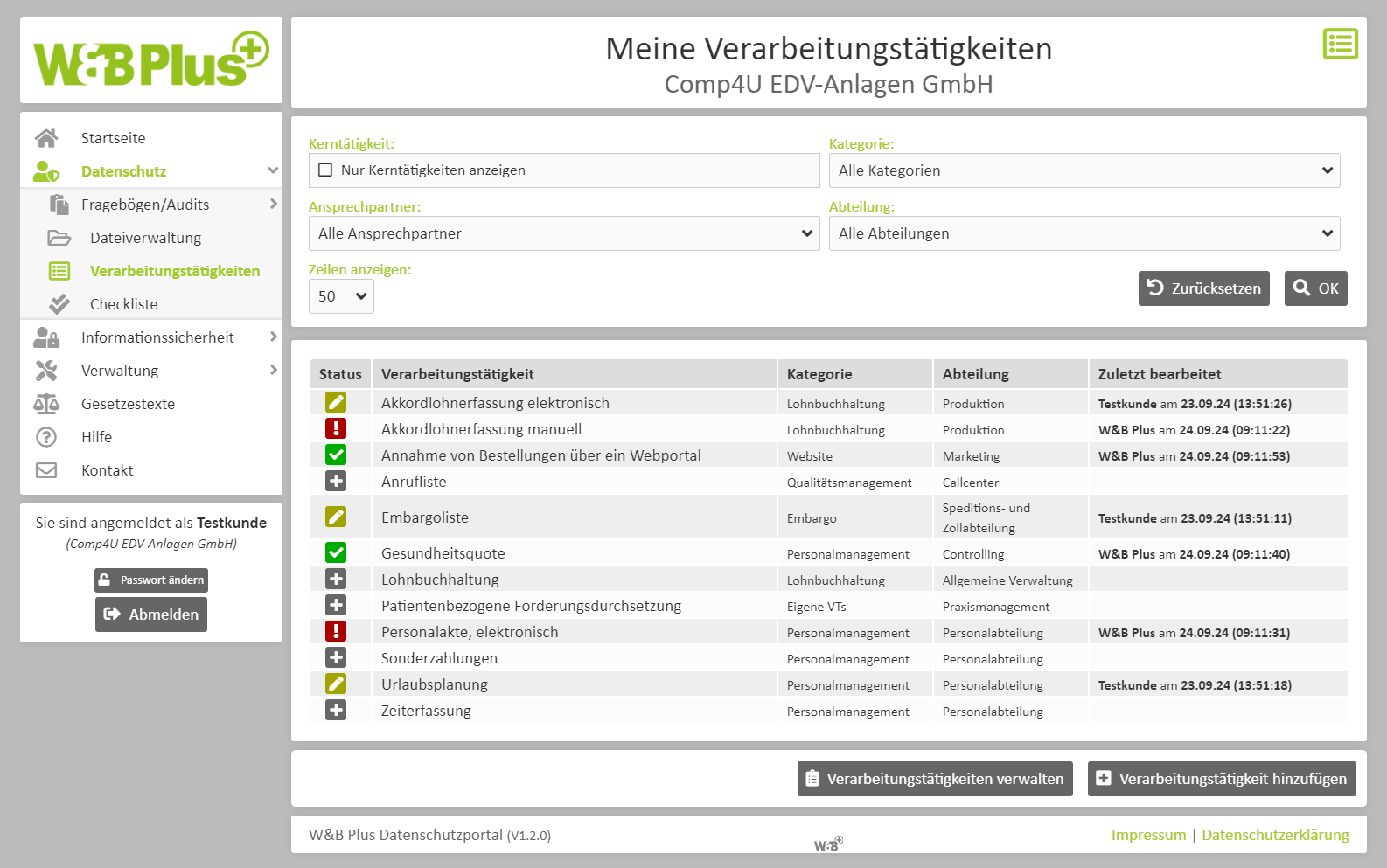Click the Dateiverwaltung folder icon

pos(59,238)
